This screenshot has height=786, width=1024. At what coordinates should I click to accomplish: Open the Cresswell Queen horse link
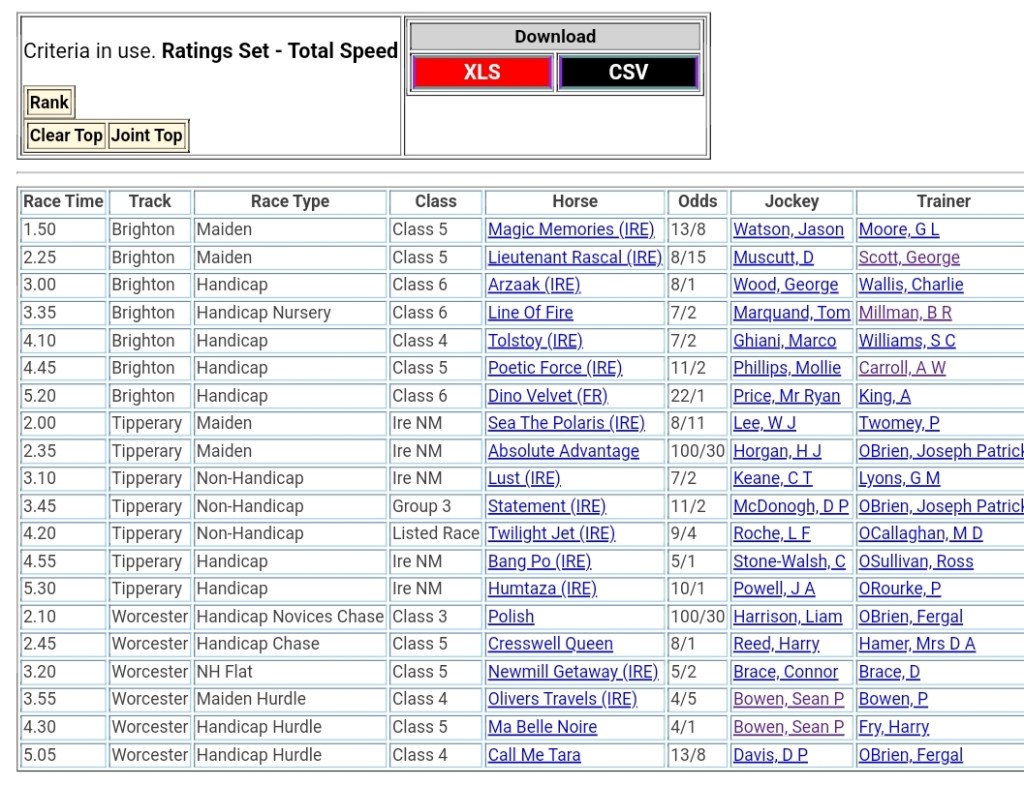tap(550, 645)
